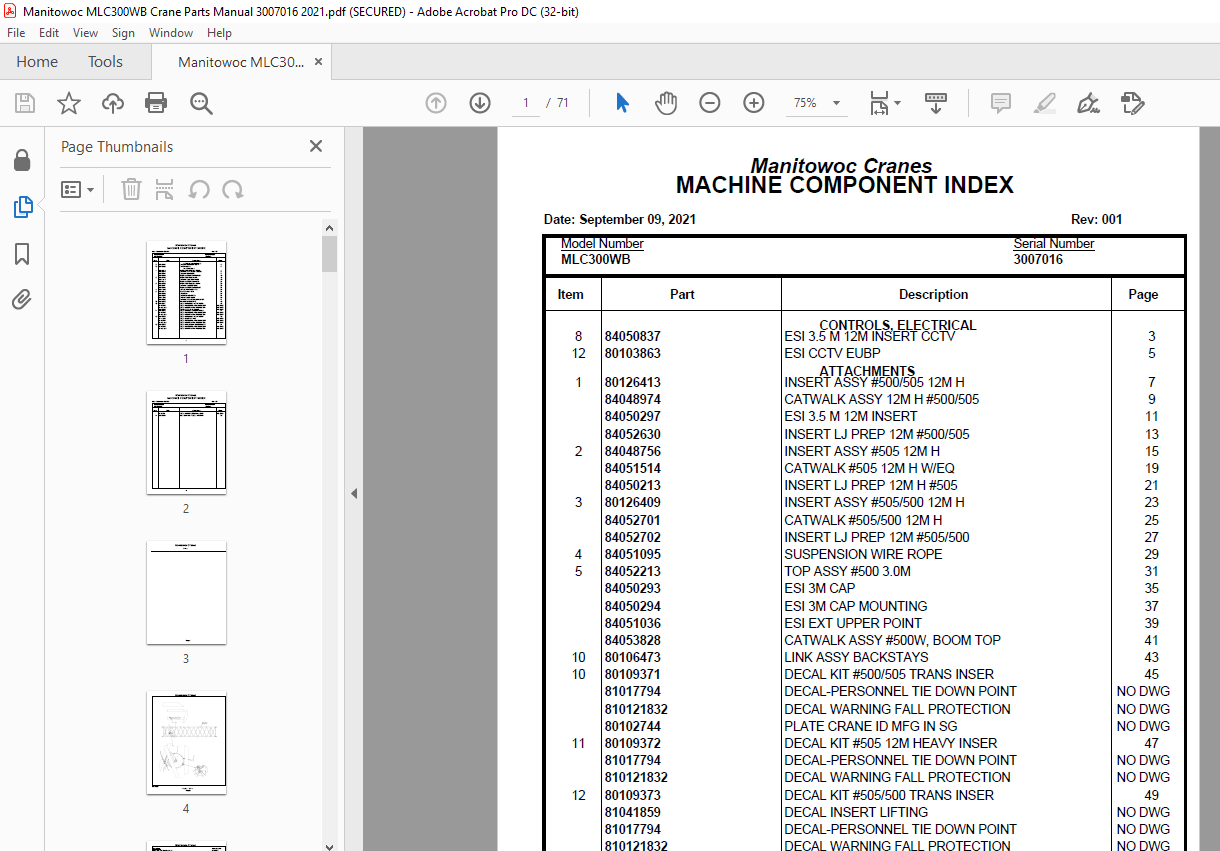Viewport: 1220px width, 851px height.
Task: Add a comment note icon
Action: tap(1000, 103)
